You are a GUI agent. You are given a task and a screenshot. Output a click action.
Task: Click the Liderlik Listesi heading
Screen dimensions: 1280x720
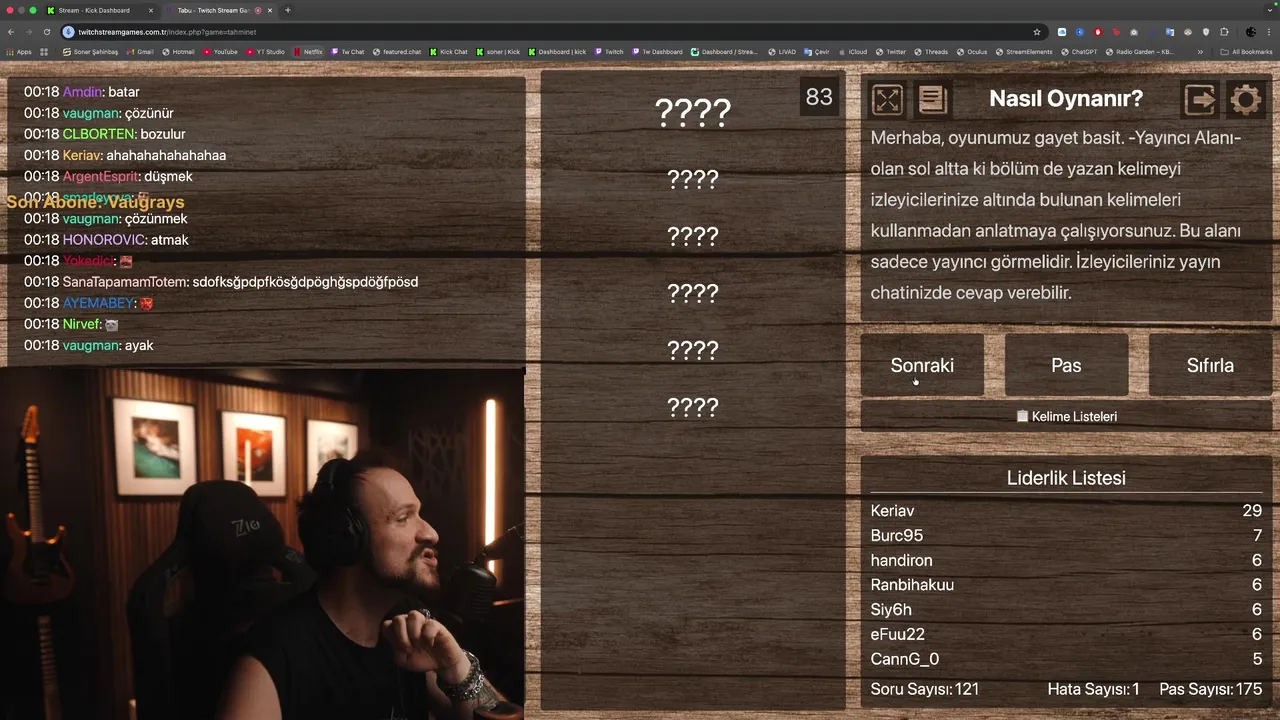pos(1066,478)
